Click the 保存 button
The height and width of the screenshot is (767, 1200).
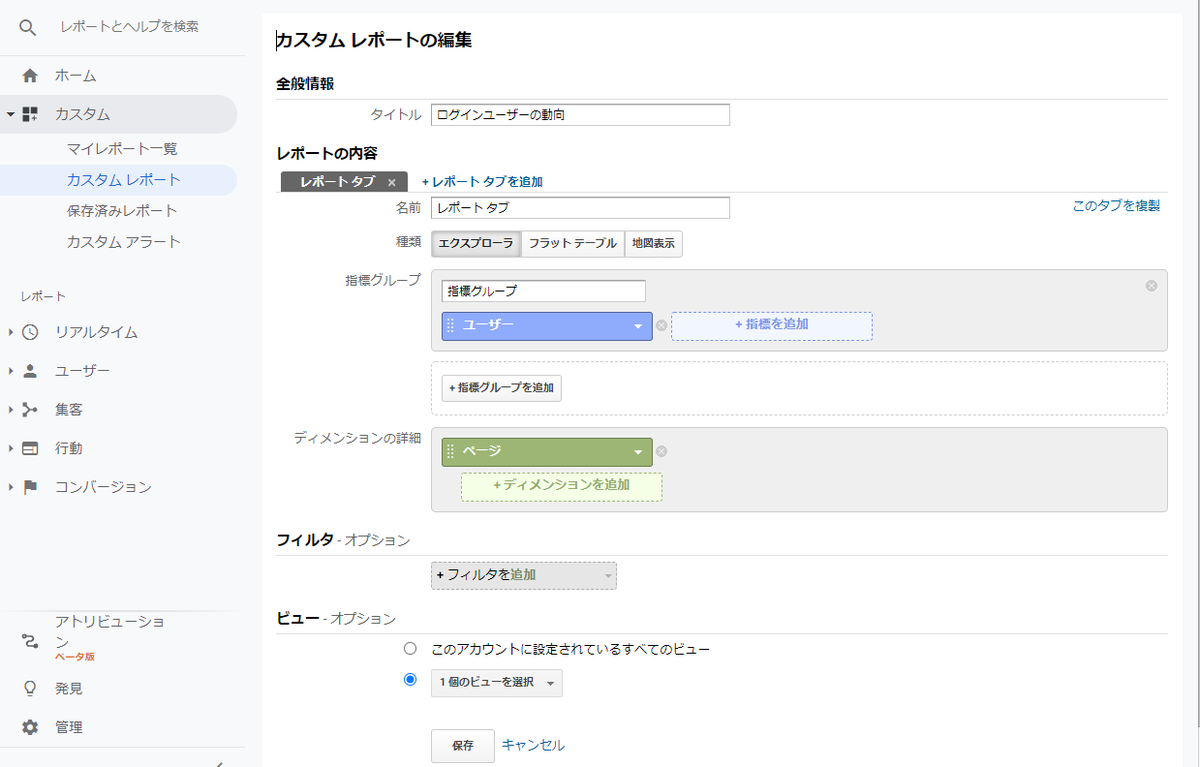tap(462, 745)
